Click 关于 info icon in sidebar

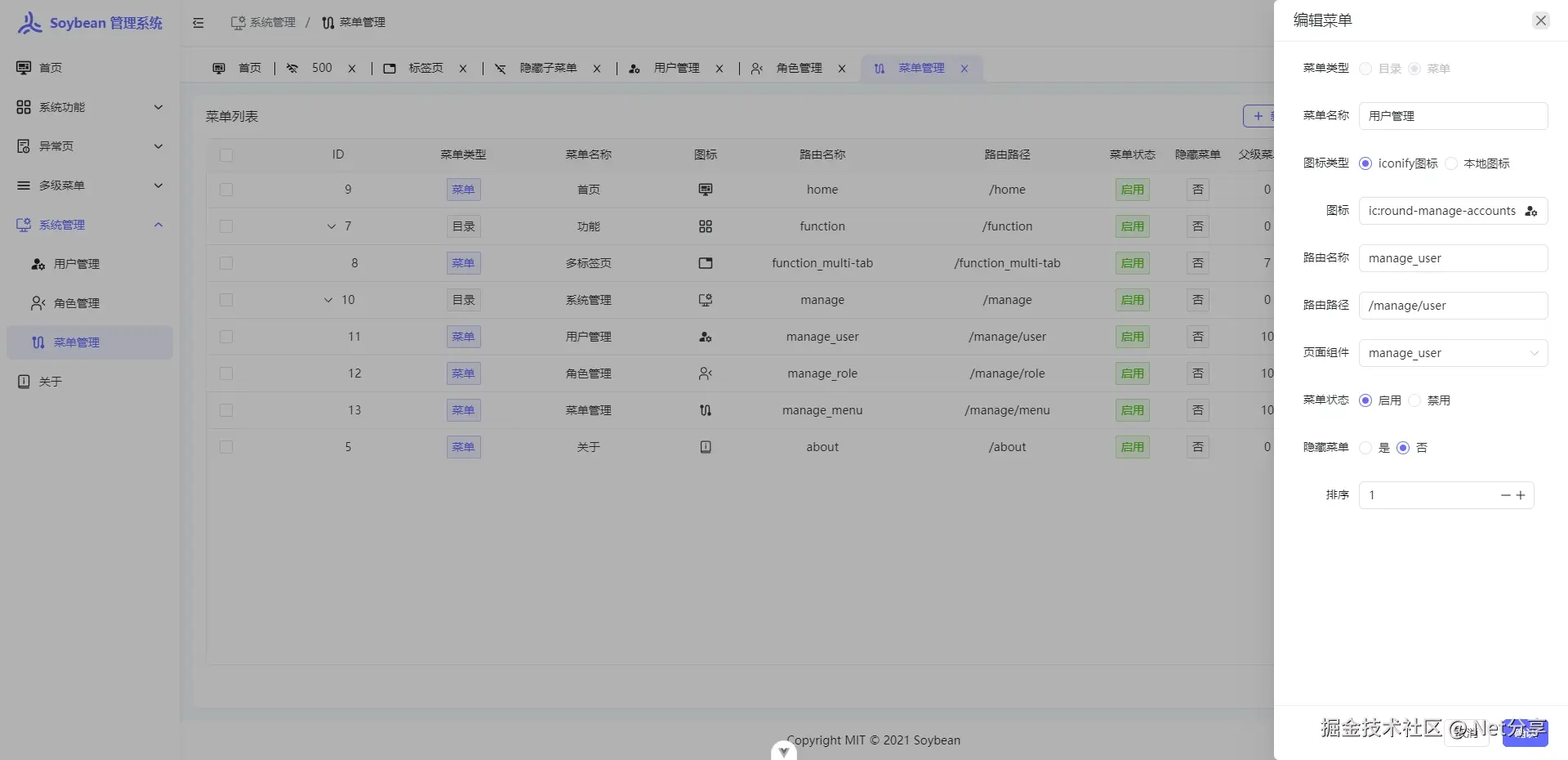point(24,382)
